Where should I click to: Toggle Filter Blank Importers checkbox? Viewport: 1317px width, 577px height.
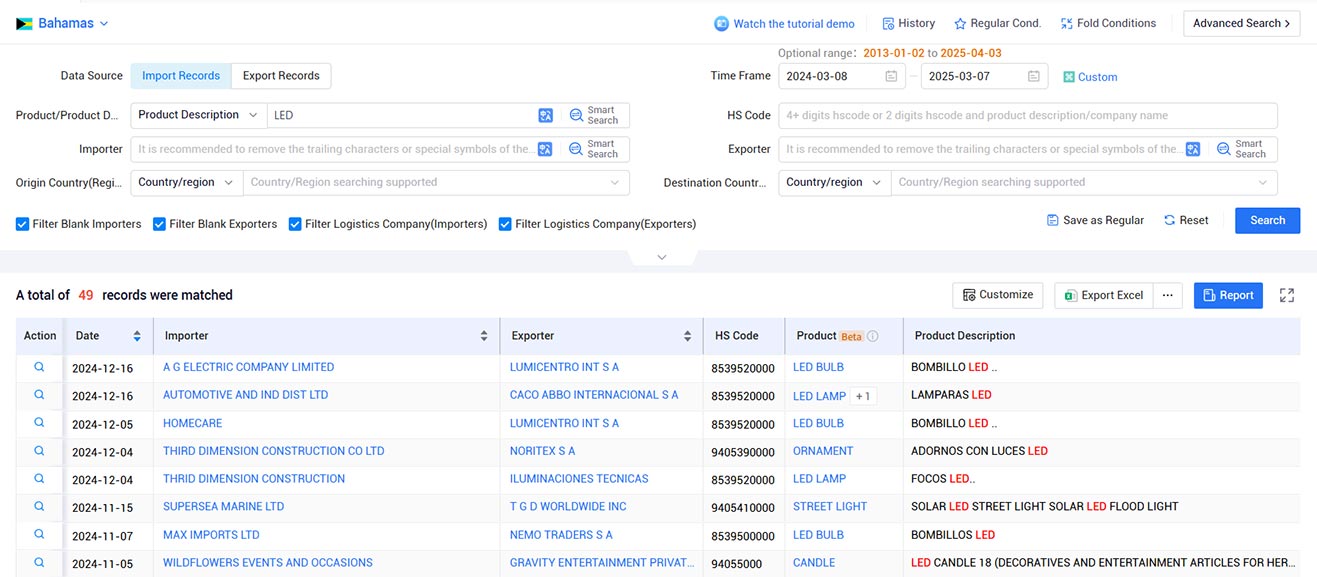22,224
